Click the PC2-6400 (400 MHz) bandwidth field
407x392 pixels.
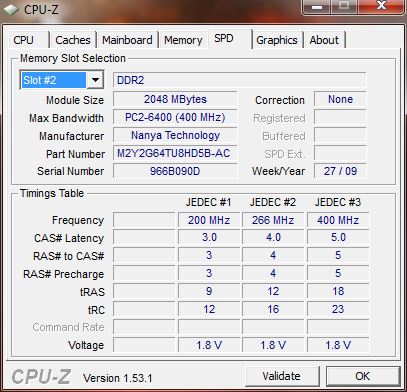click(x=175, y=117)
